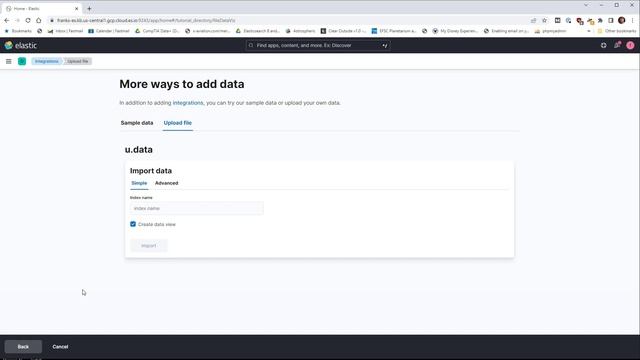Click More ways to add data heading
This screenshot has height=360, width=640.
pos(182,84)
